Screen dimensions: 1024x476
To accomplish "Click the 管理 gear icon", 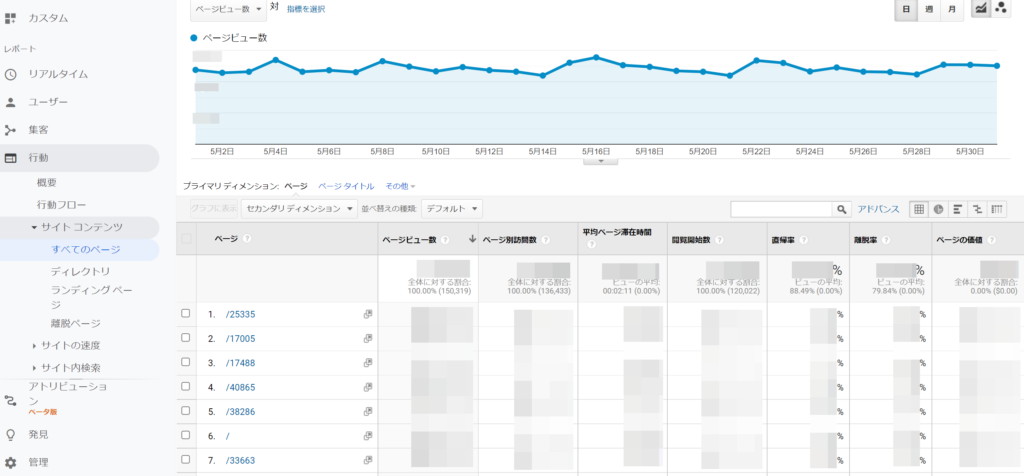I will click(x=10, y=462).
